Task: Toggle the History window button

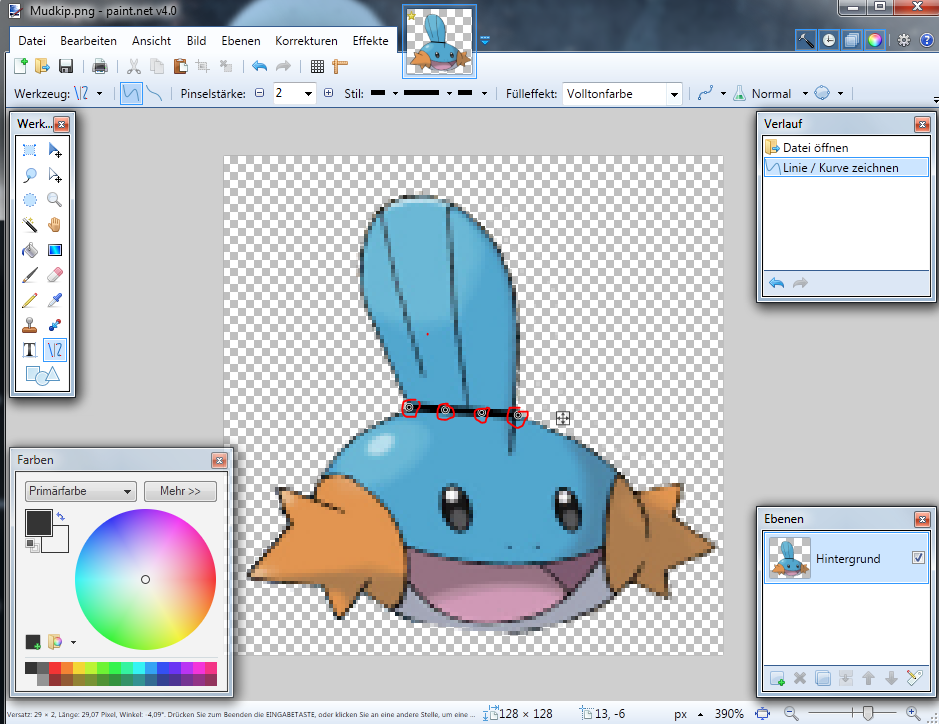Action: point(829,40)
